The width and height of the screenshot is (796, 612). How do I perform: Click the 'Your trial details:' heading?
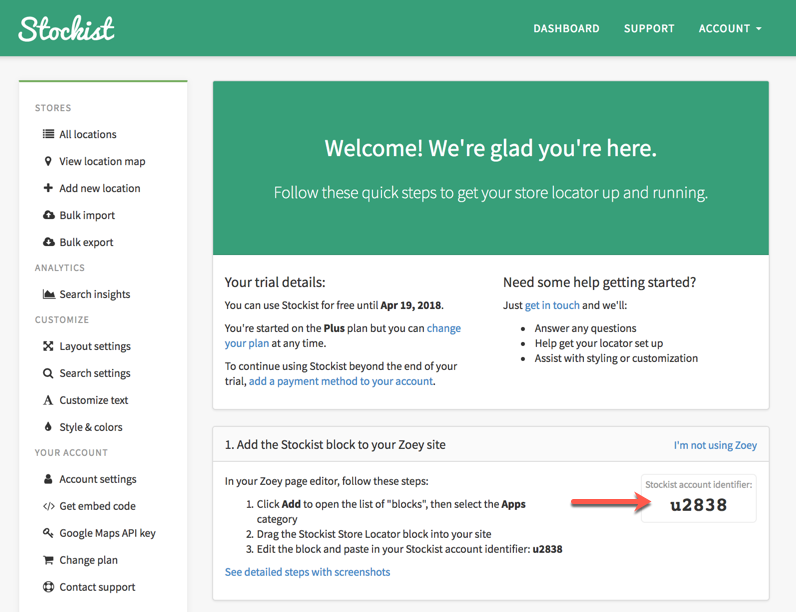tap(275, 282)
